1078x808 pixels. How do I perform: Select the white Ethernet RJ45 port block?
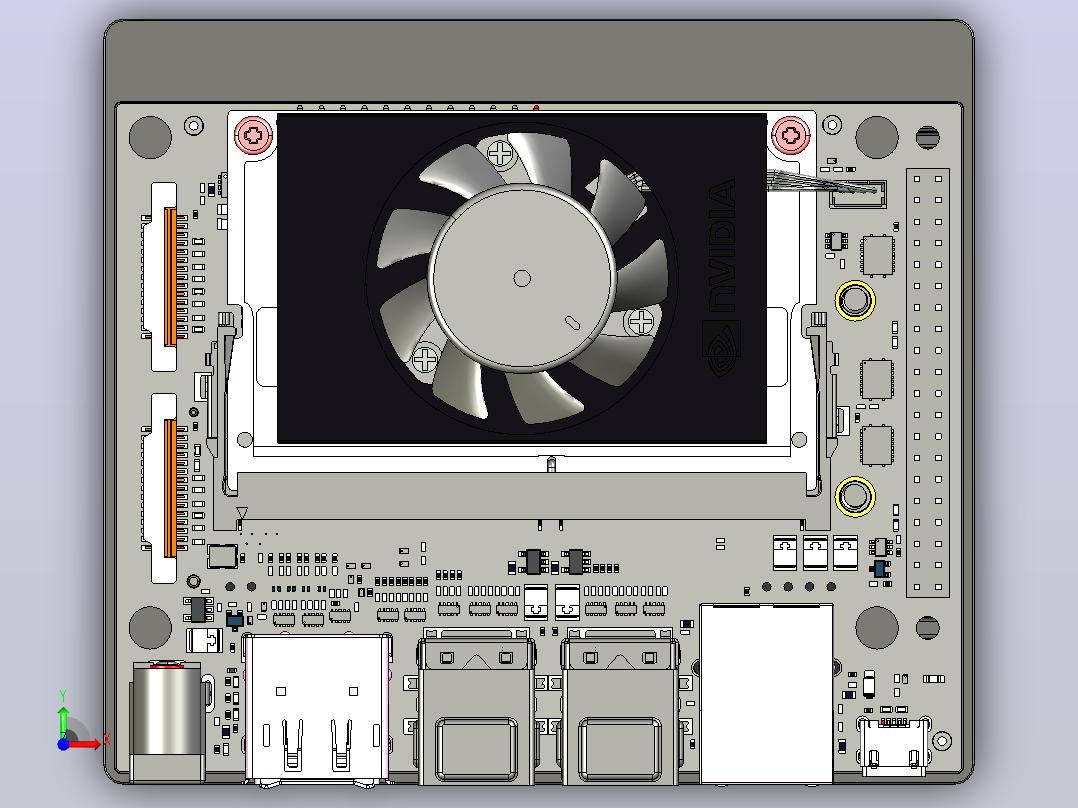click(x=766, y=693)
